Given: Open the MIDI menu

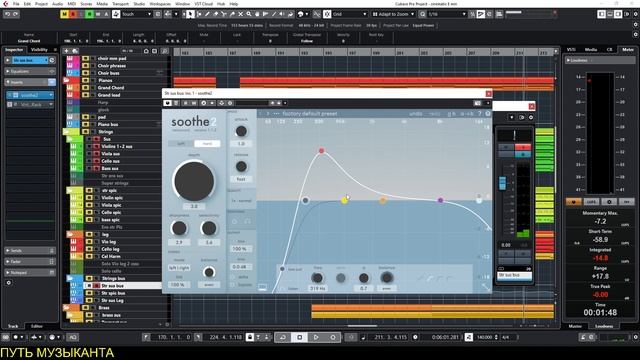Looking at the screenshot, I should tap(71, 4).
